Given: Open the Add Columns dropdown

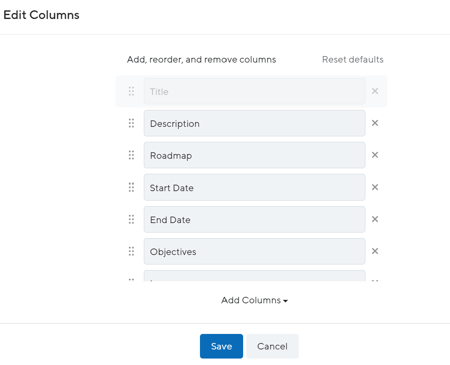Looking at the screenshot, I should (x=254, y=300).
